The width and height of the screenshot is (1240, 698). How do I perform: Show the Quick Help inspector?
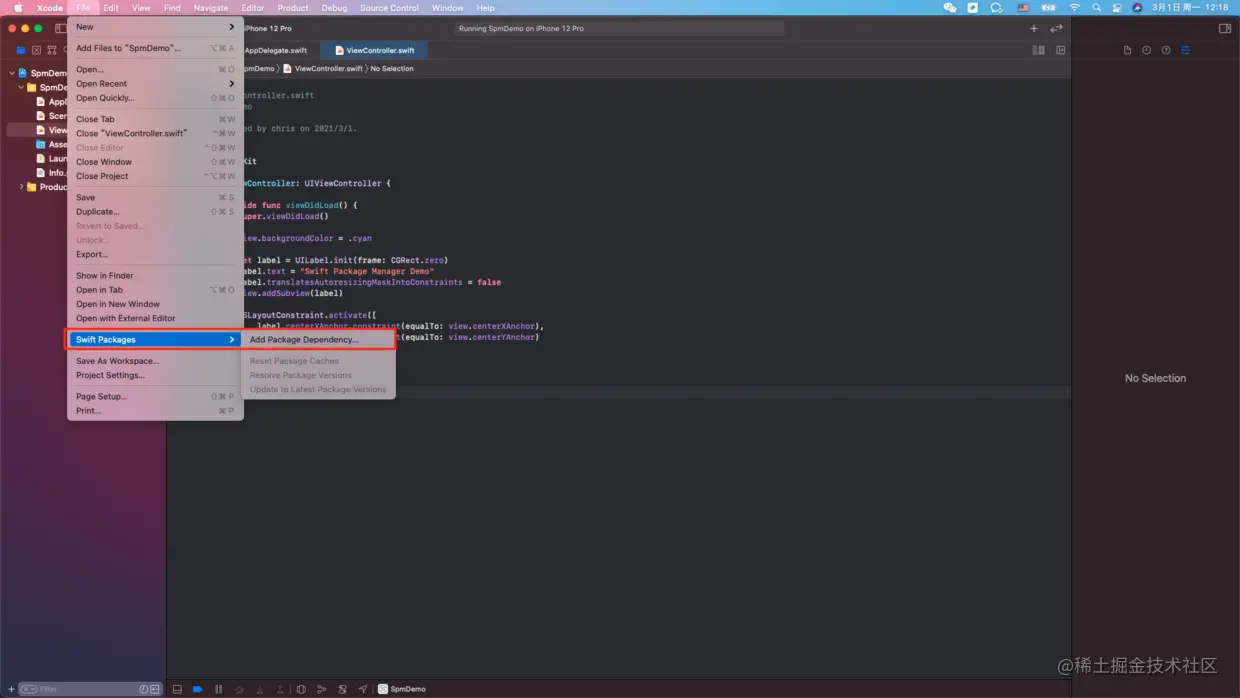pyautogui.click(x=1166, y=50)
